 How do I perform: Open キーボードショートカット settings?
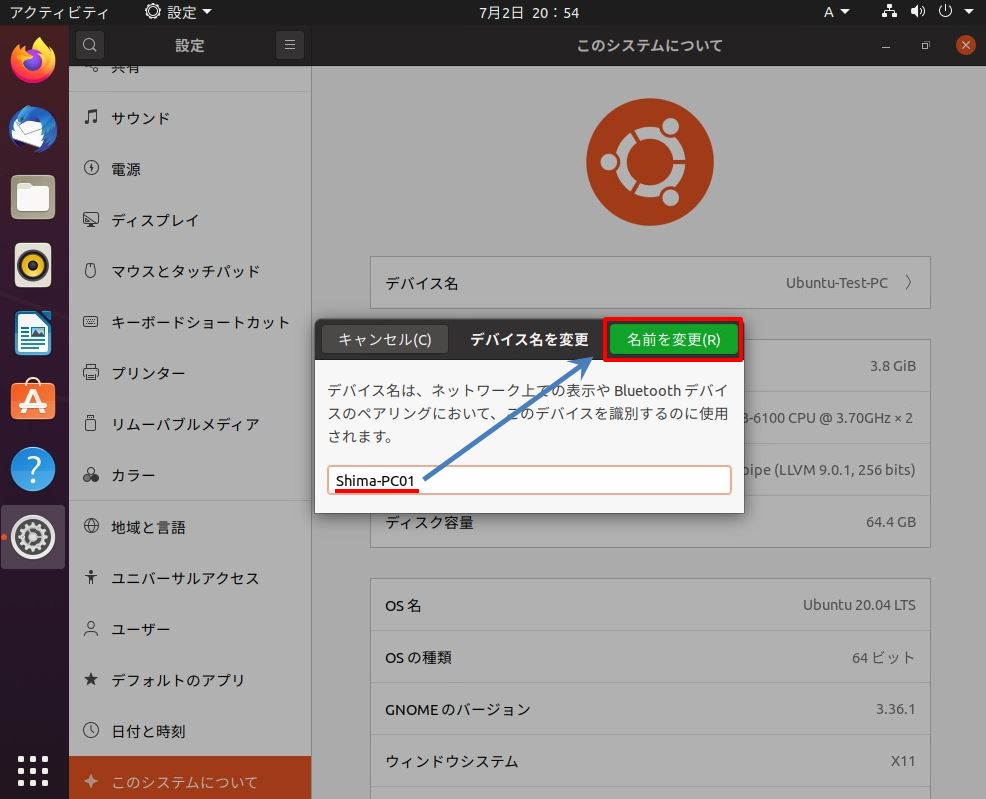190,322
